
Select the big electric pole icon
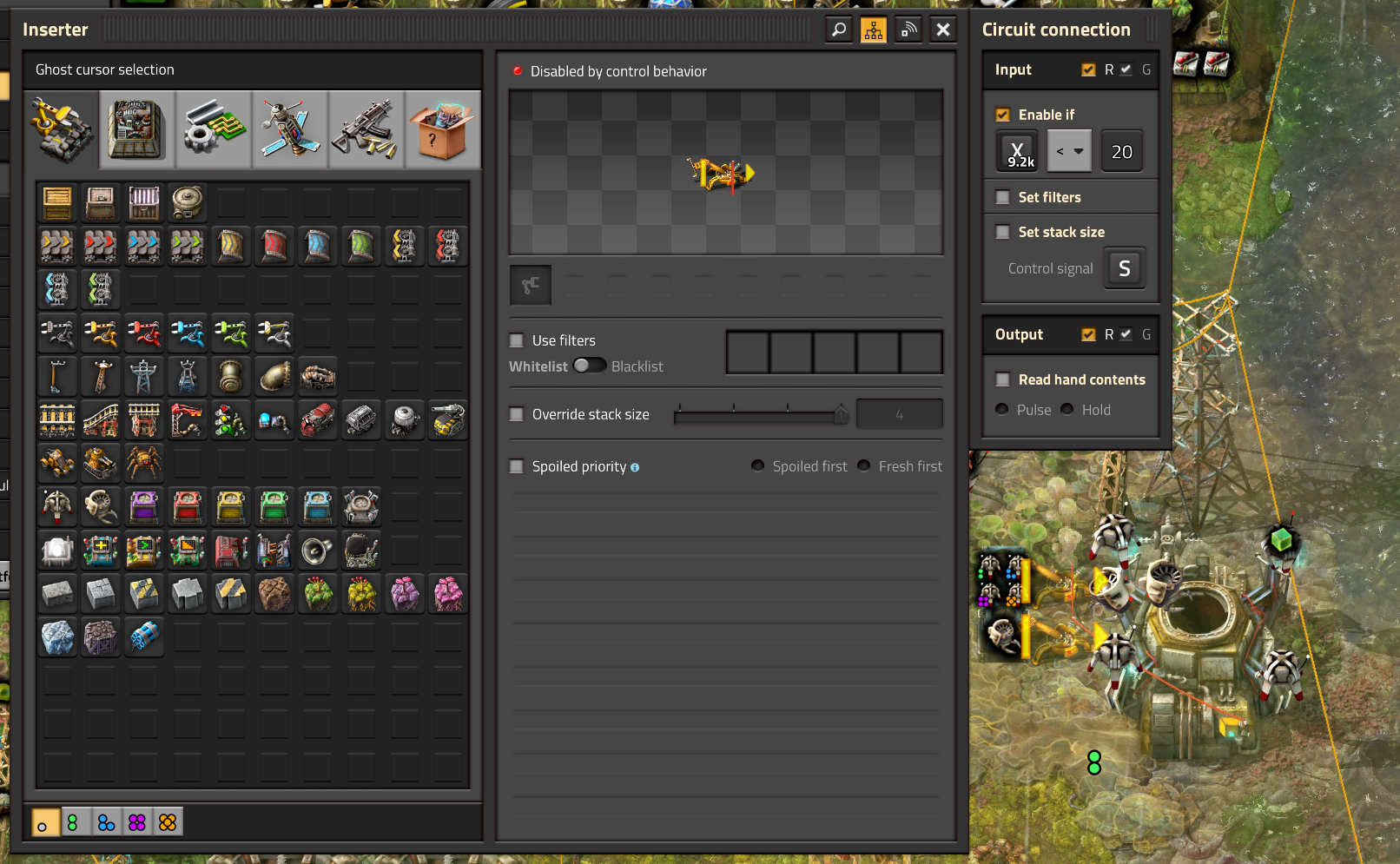(144, 377)
